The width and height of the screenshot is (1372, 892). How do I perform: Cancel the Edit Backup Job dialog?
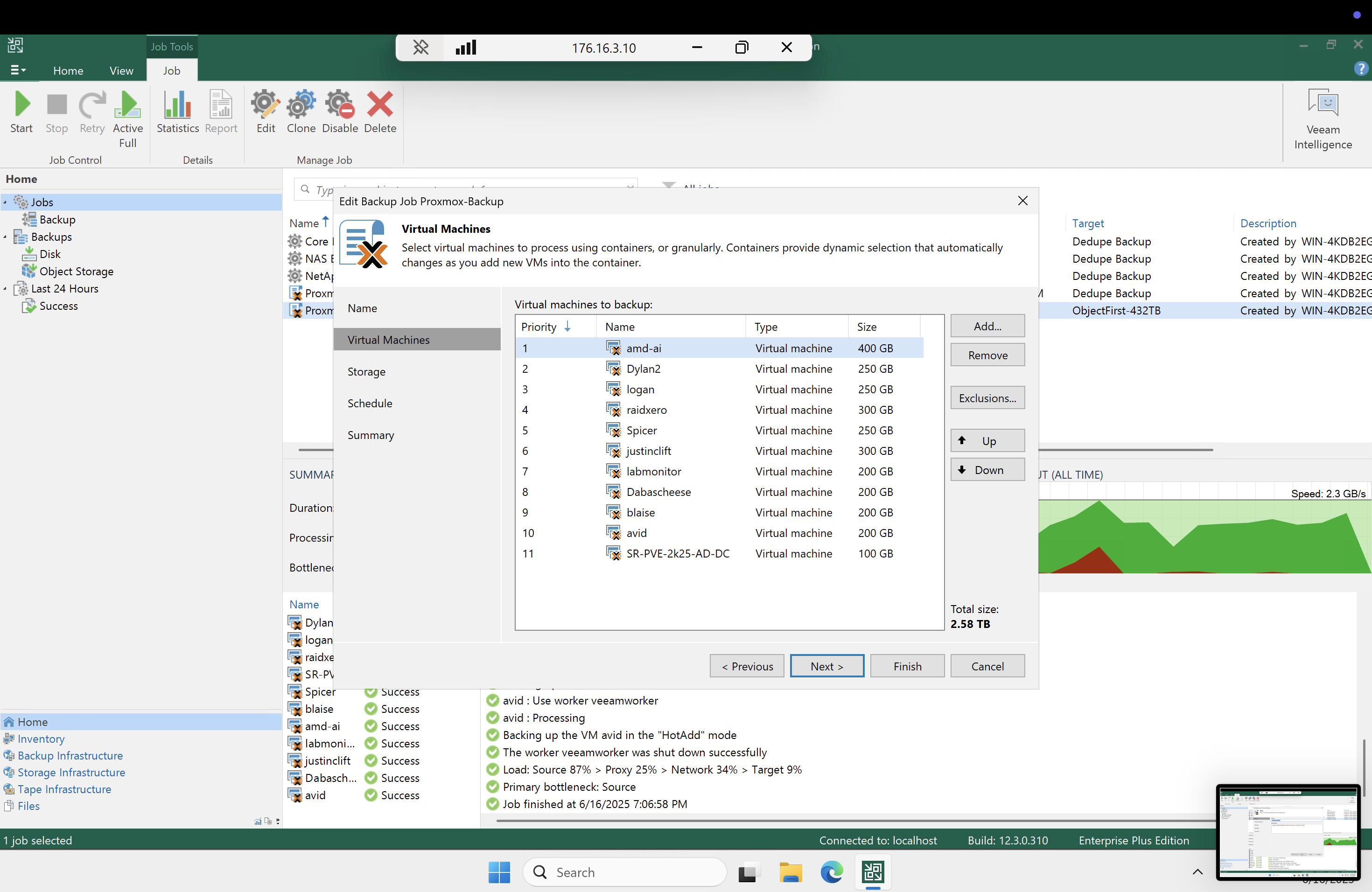(987, 666)
